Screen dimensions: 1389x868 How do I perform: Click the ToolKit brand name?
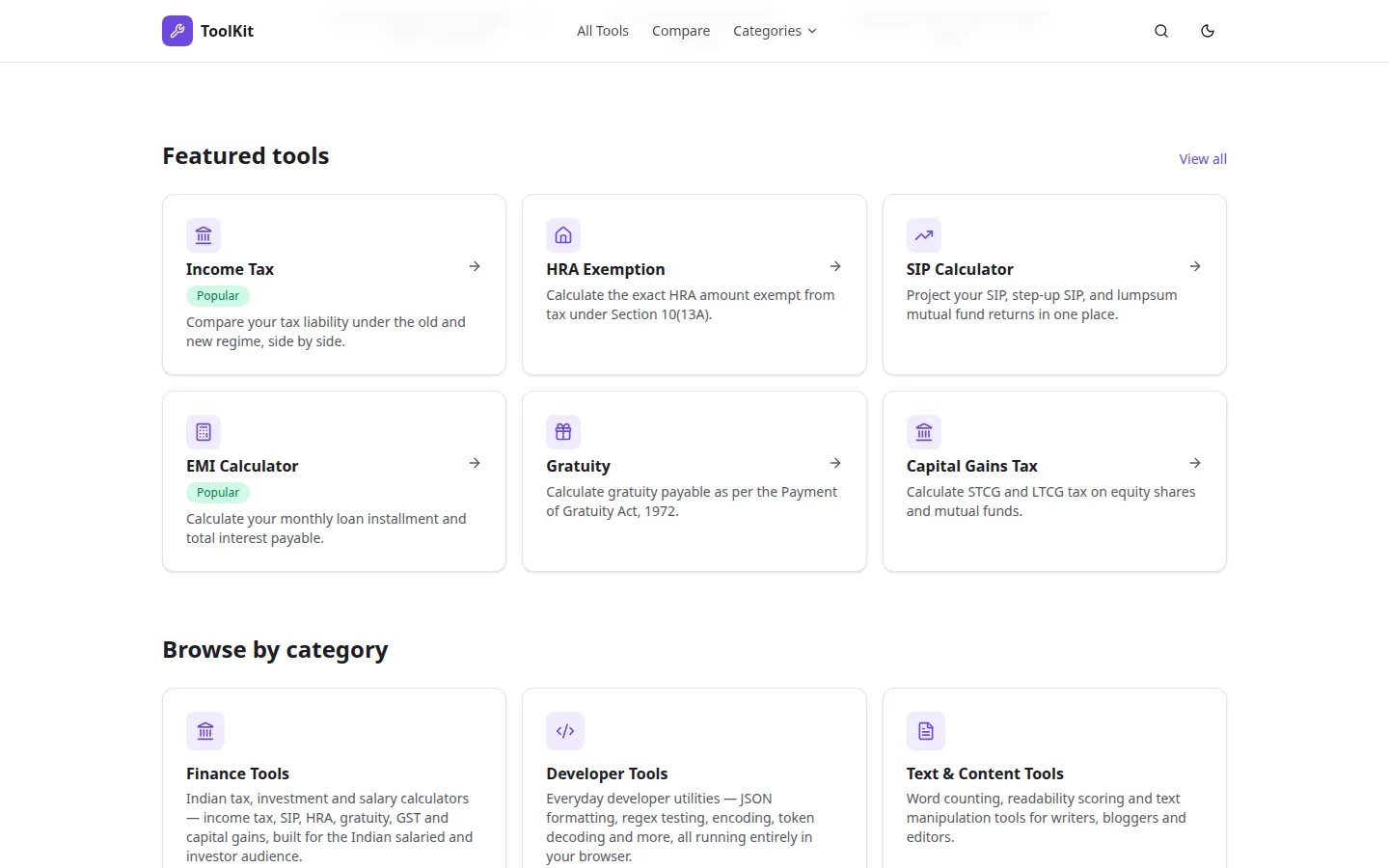[x=227, y=31]
